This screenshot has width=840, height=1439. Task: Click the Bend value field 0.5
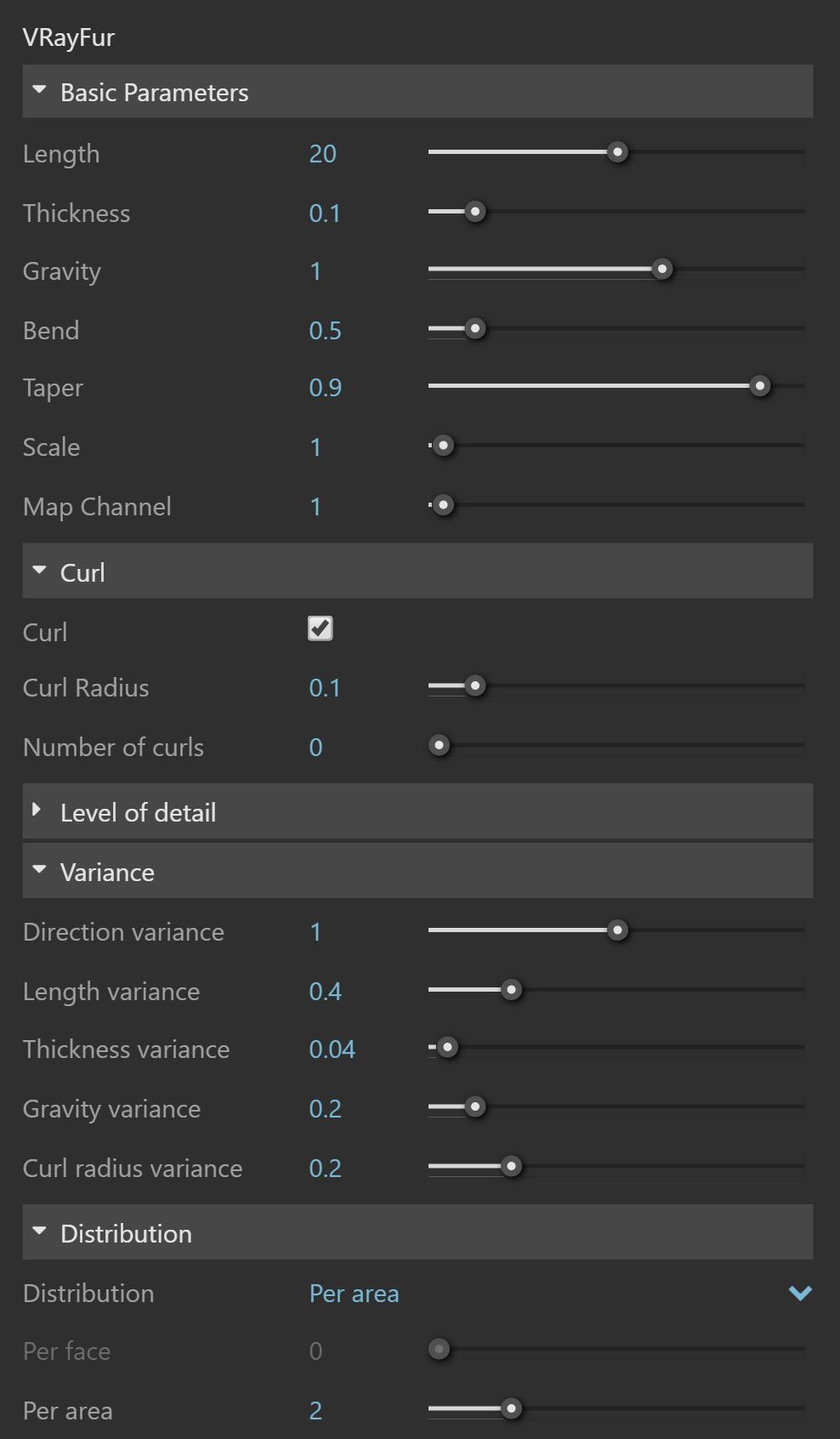325,330
